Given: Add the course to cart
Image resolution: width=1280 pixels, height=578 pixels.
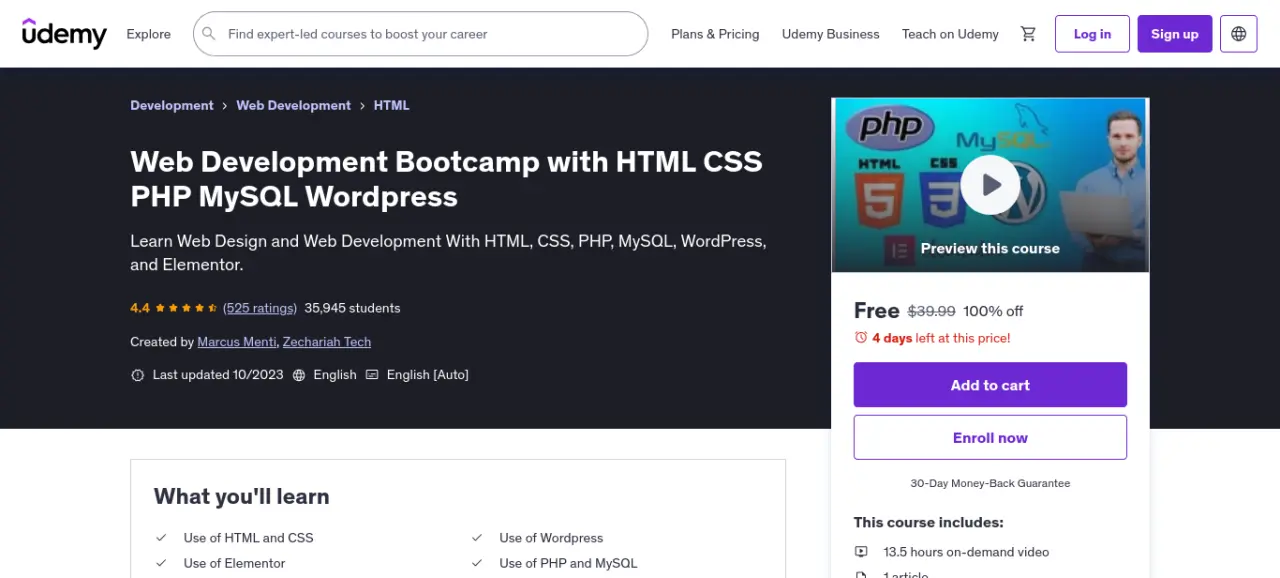Looking at the screenshot, I should point(990,385).
